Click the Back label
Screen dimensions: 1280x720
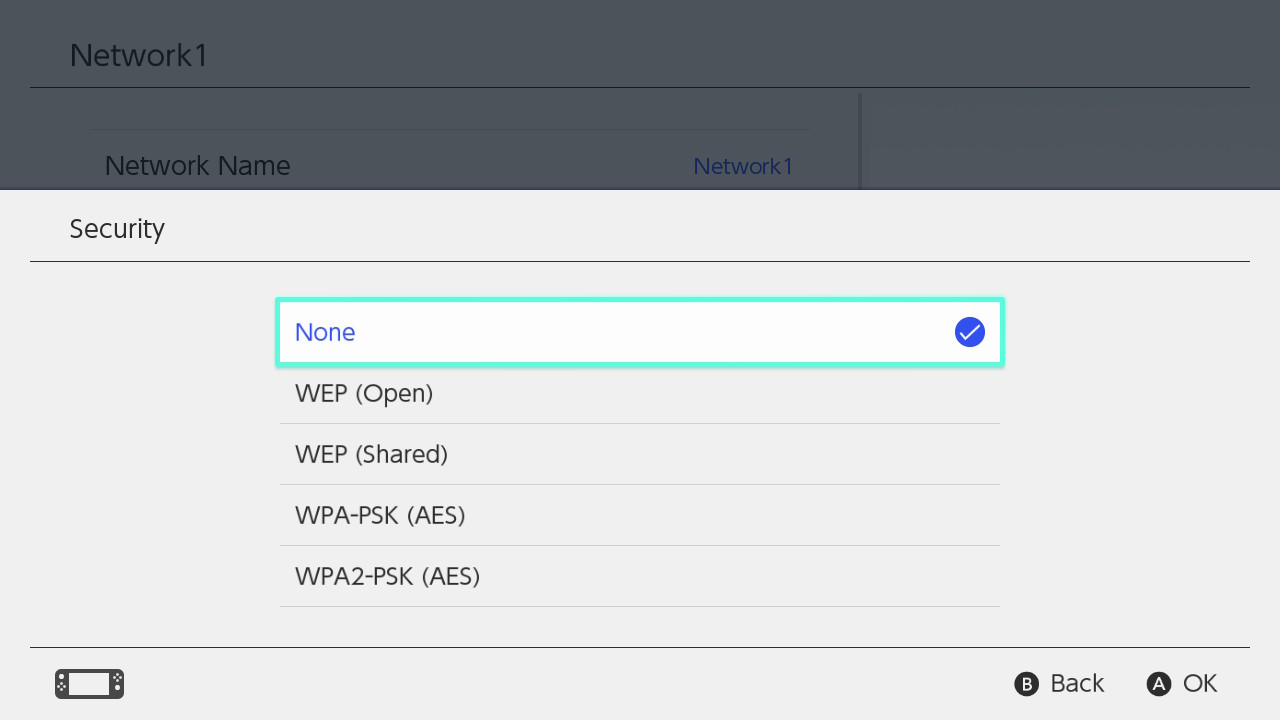point(1076,684)
